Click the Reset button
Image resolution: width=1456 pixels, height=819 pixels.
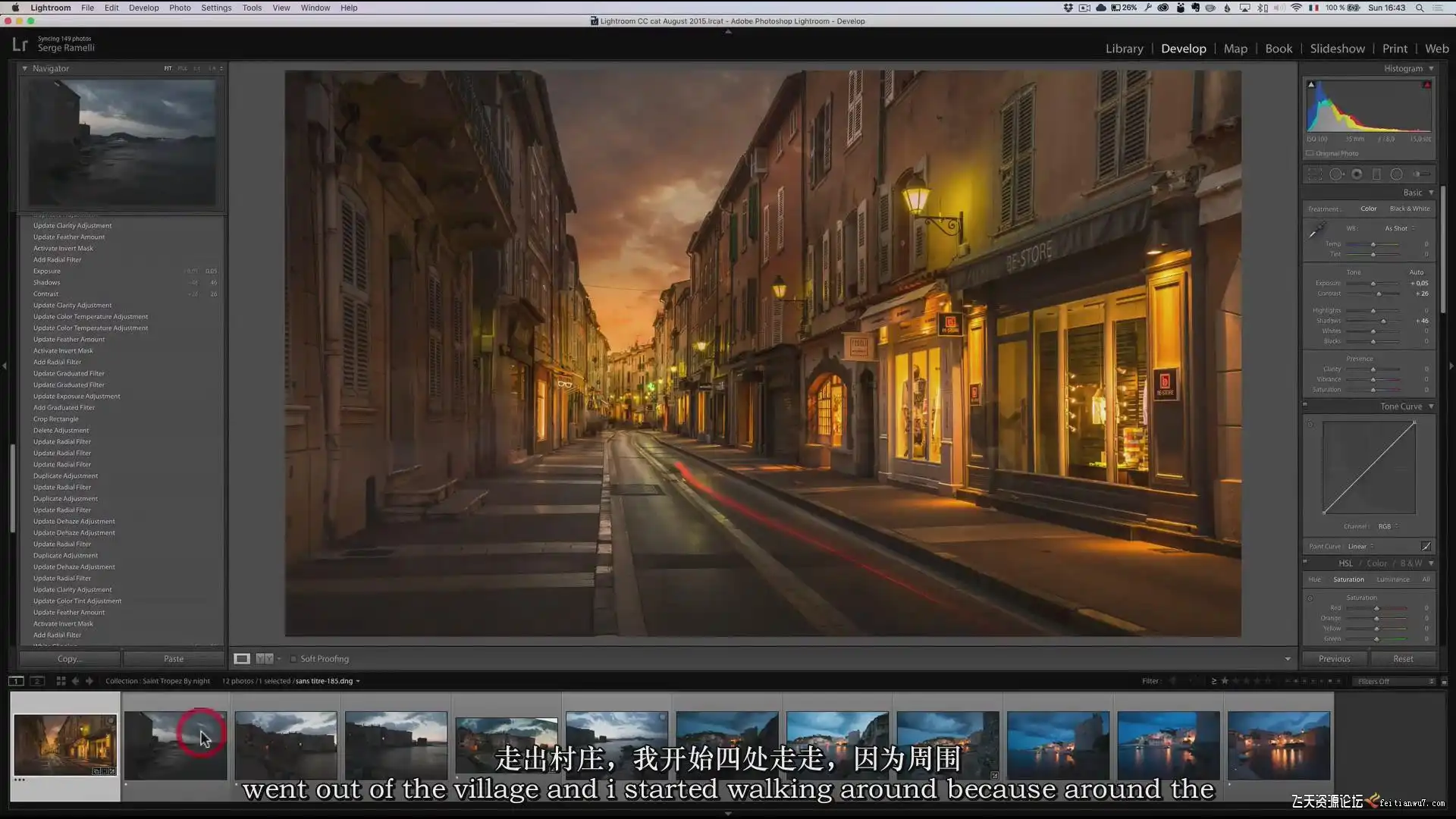click(1403, 658)
